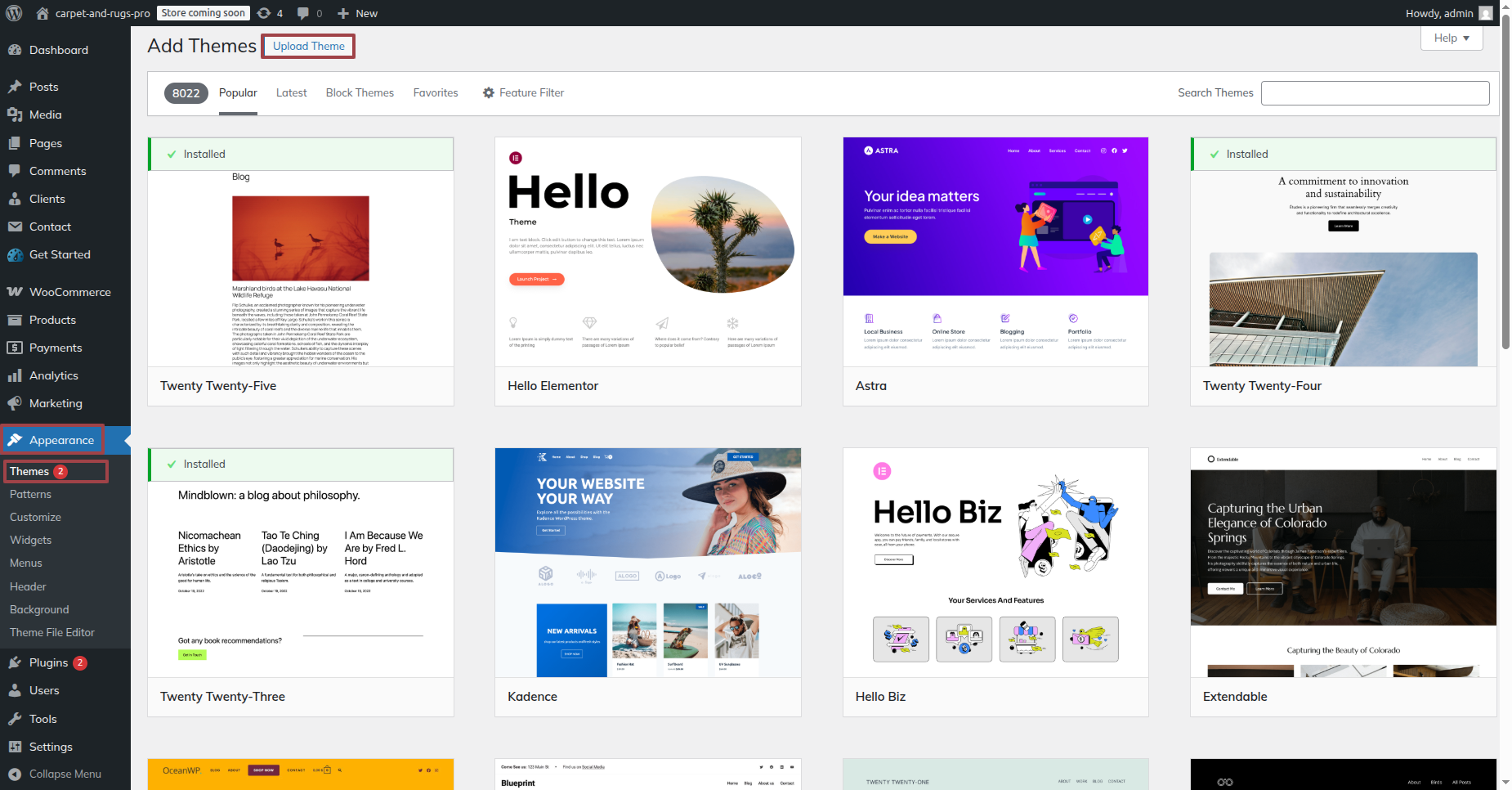This screenshot has height=790, width=1512.
Task: Click the Store coming soon badge
Action: pyautogui.click(x=203, y=13)
